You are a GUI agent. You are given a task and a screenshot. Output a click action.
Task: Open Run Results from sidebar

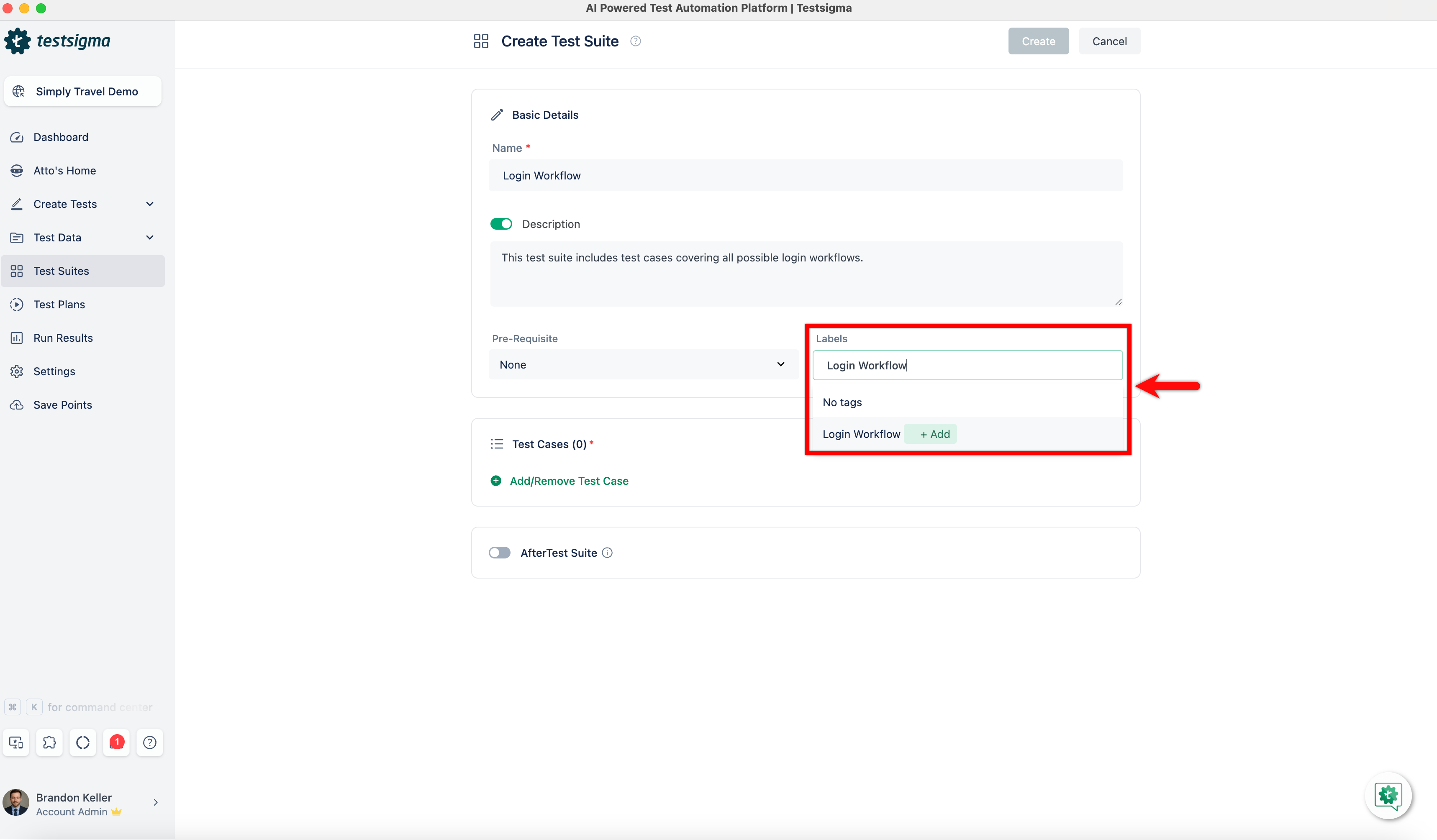click(x=63, y=338)
